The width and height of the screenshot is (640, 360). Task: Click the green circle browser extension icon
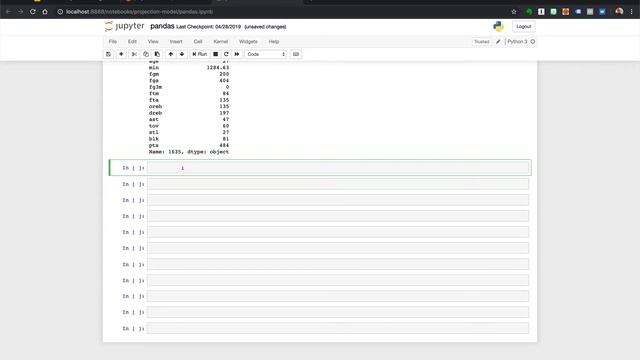click(529, 12)
